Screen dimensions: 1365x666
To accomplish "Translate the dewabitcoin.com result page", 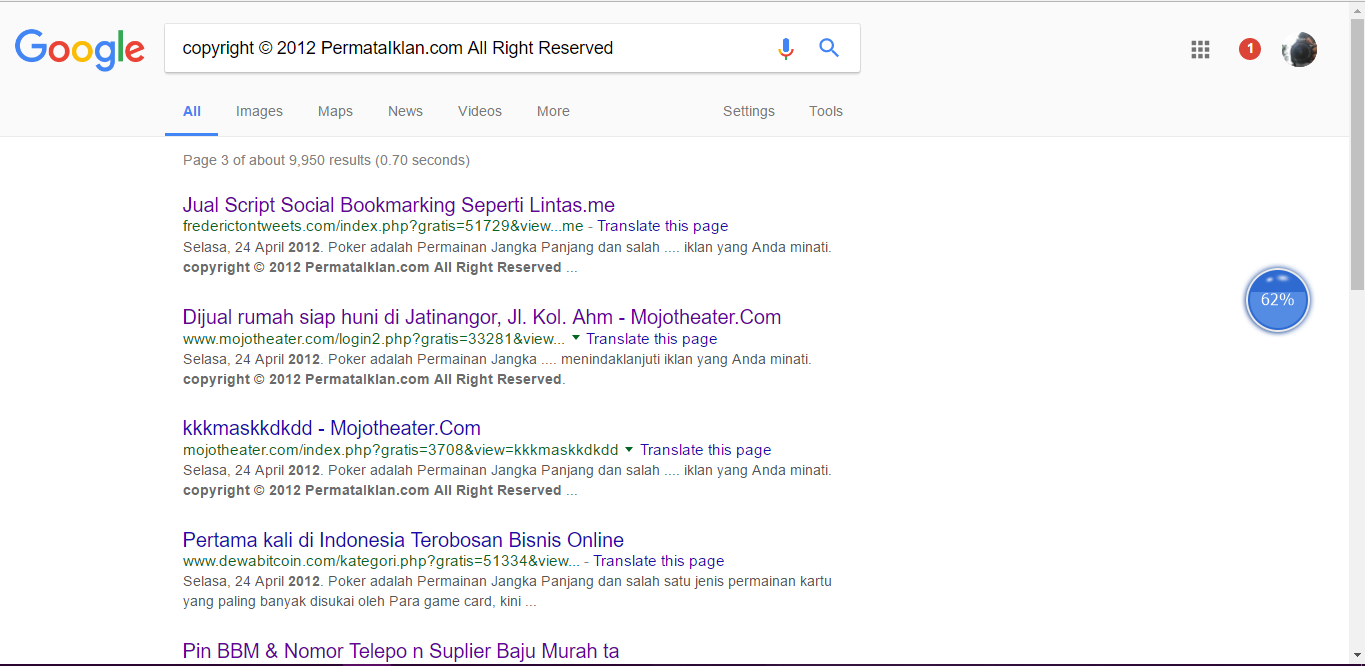I will click(x=659, y=561).
